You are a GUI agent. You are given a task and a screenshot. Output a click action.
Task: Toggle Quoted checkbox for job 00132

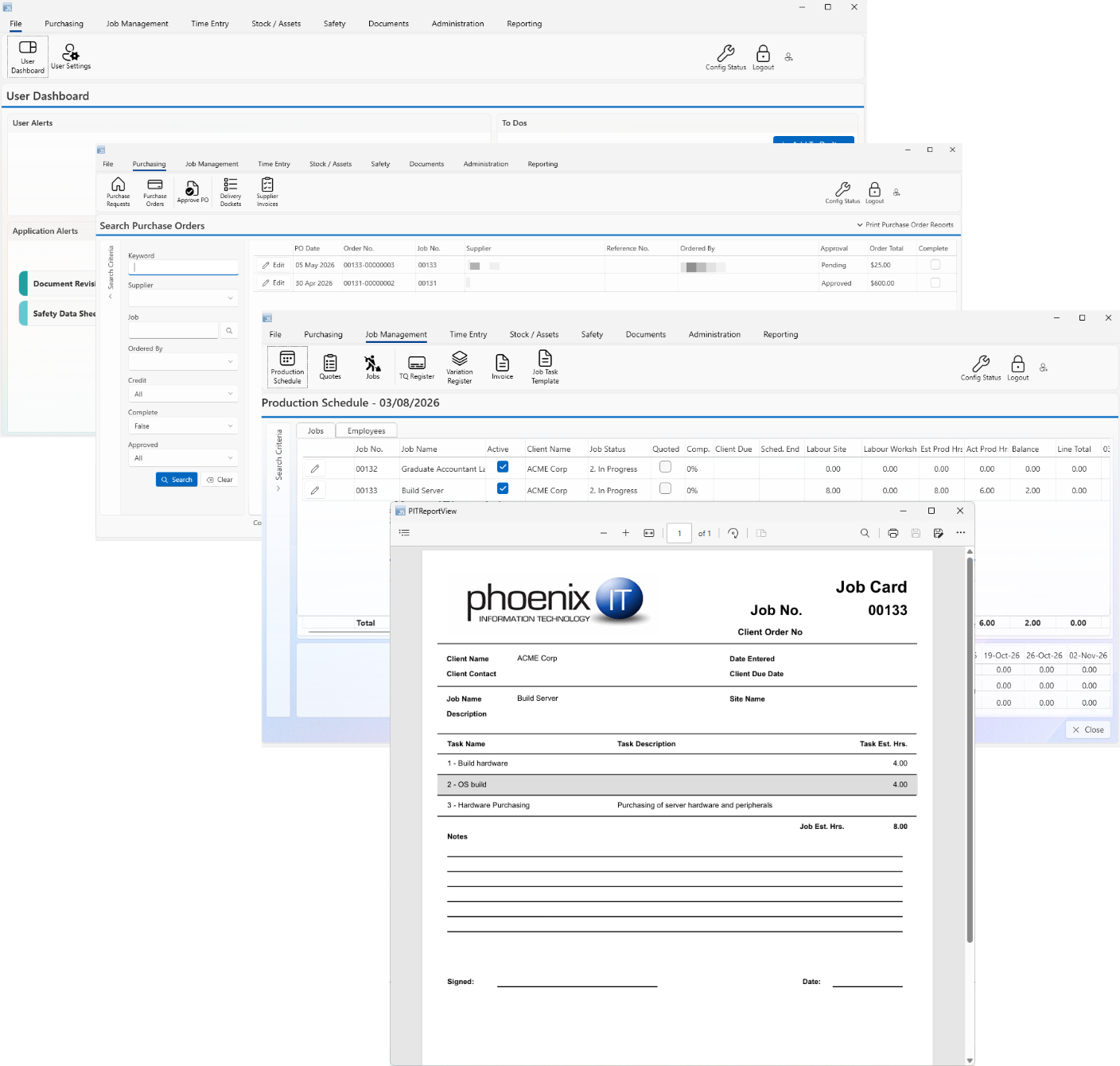666,467
